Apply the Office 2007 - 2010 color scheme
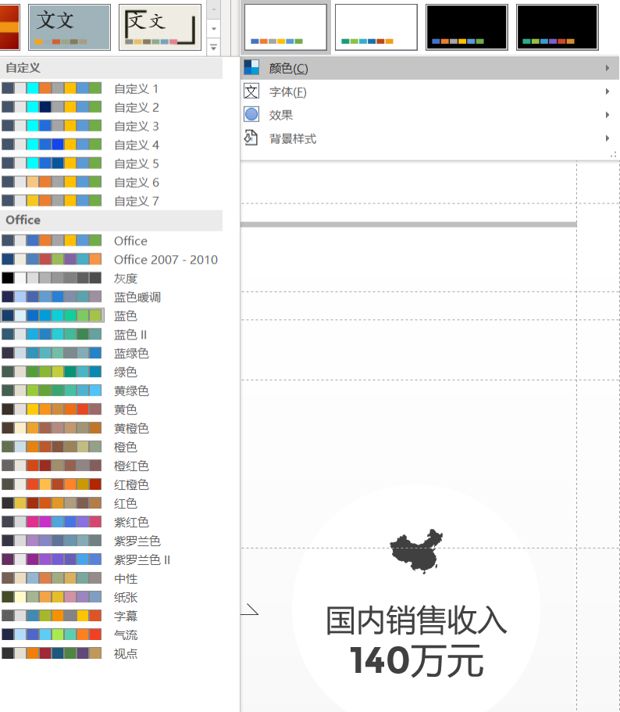Image resolution: width=620 pixels, height=712 pixels. [x=111, y=259]
